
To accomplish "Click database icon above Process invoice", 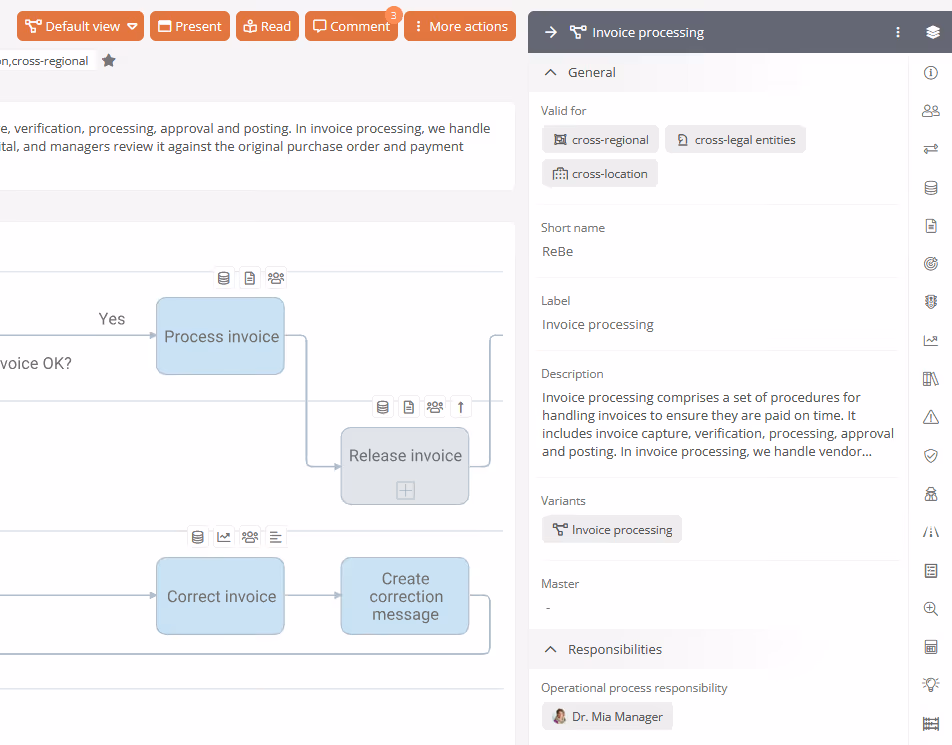I will point(223,278).
